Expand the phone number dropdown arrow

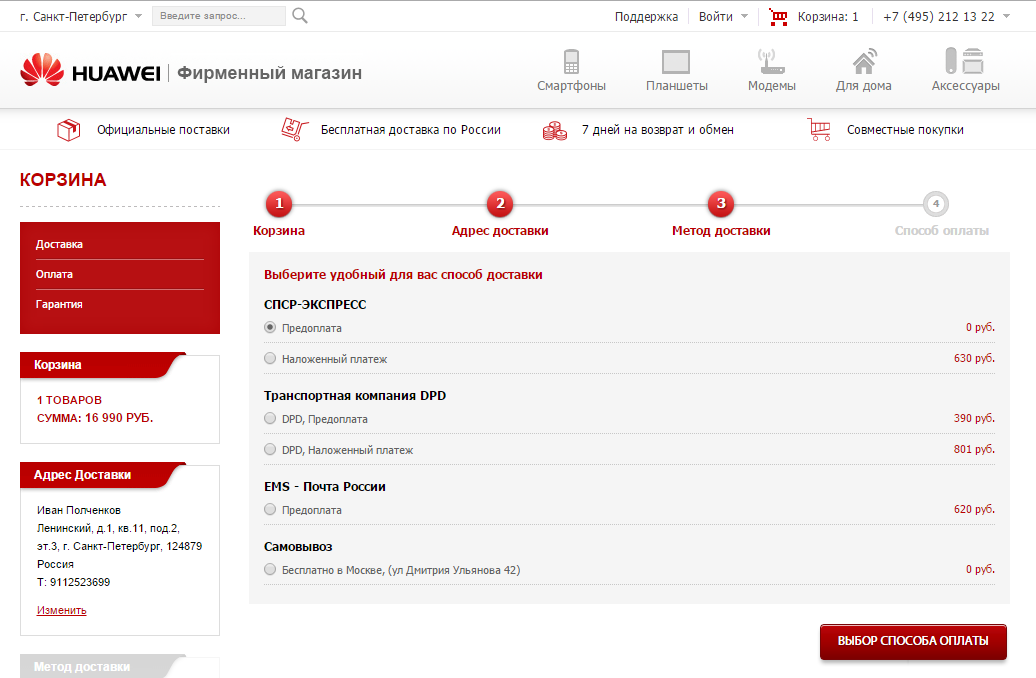(1006, 17)
